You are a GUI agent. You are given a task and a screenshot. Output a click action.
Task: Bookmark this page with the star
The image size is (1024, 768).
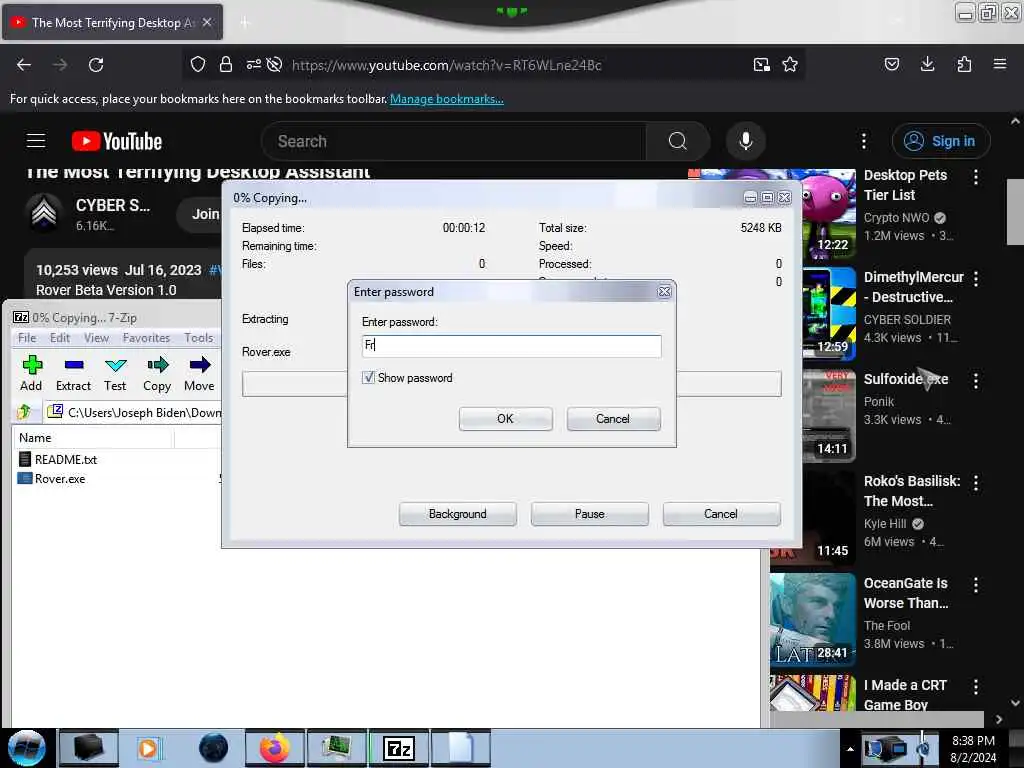pos(790,64)
